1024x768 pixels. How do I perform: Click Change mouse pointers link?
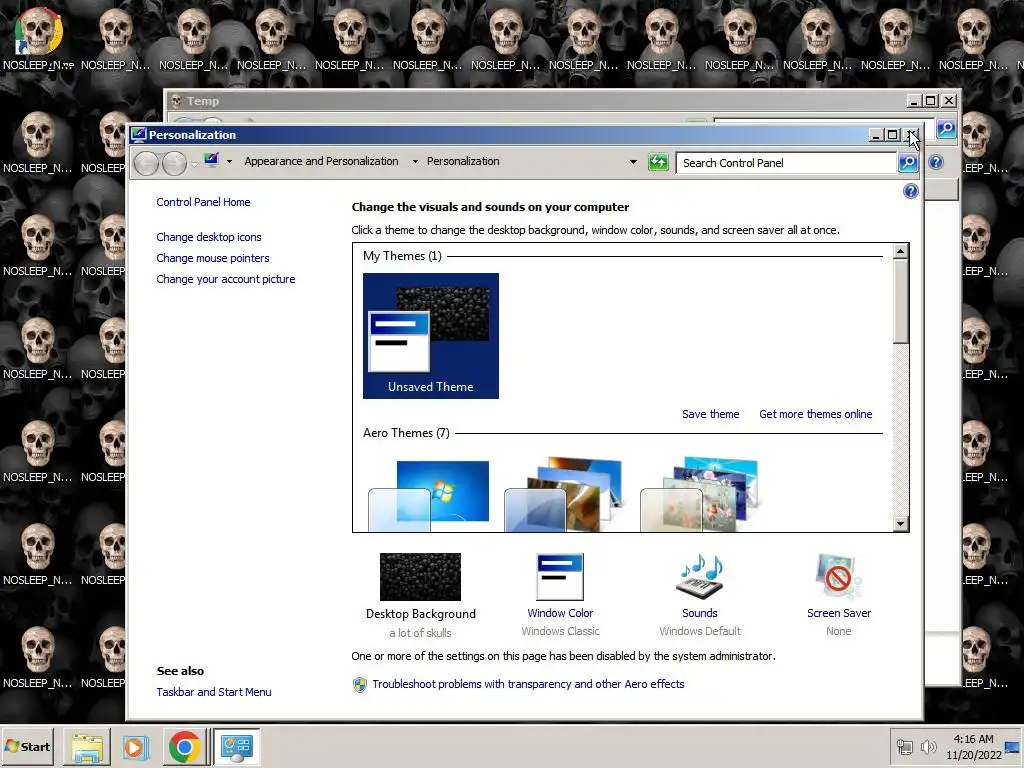point(212,258)
